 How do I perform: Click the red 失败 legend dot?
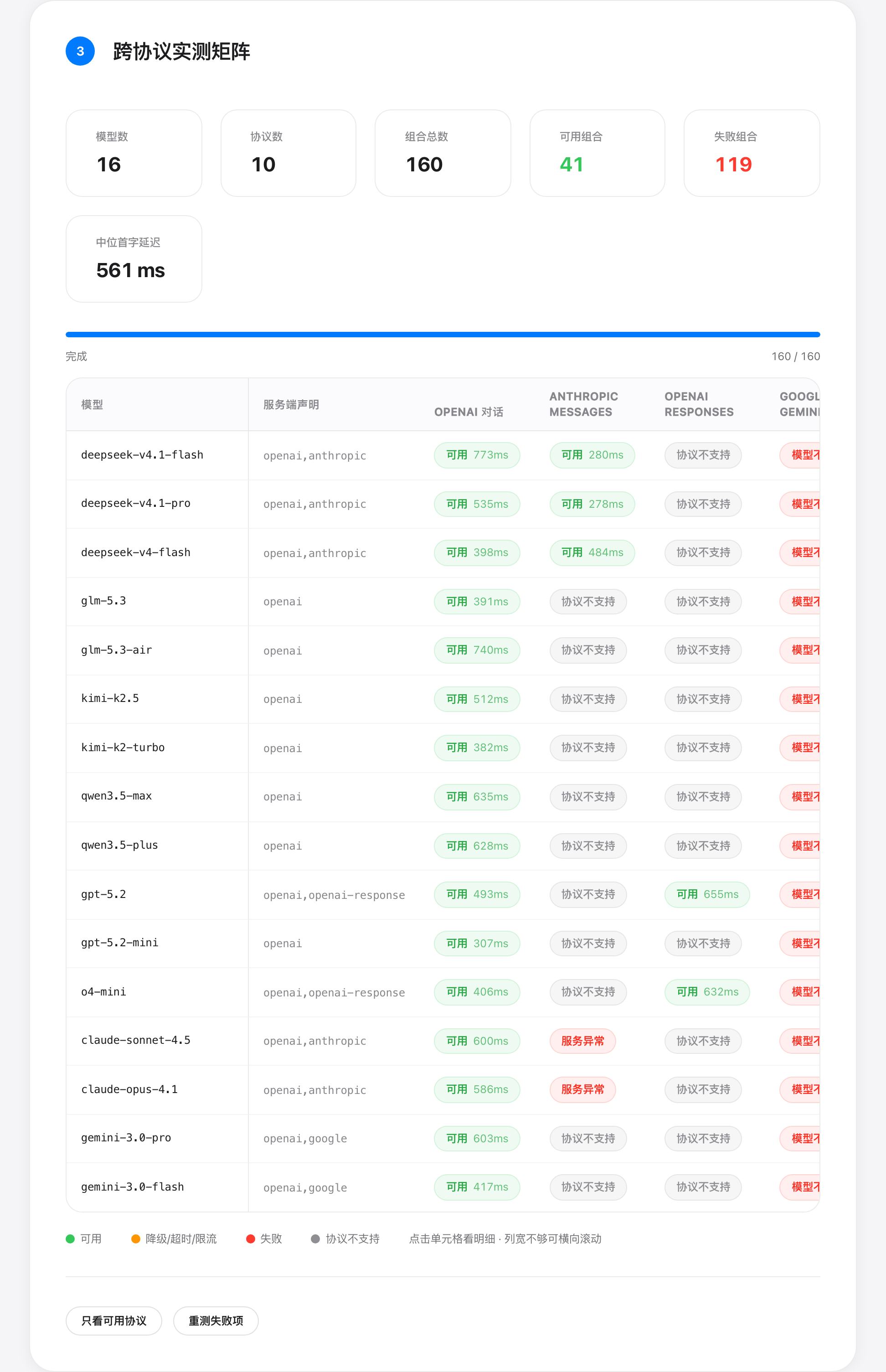tap(250, 1238)
